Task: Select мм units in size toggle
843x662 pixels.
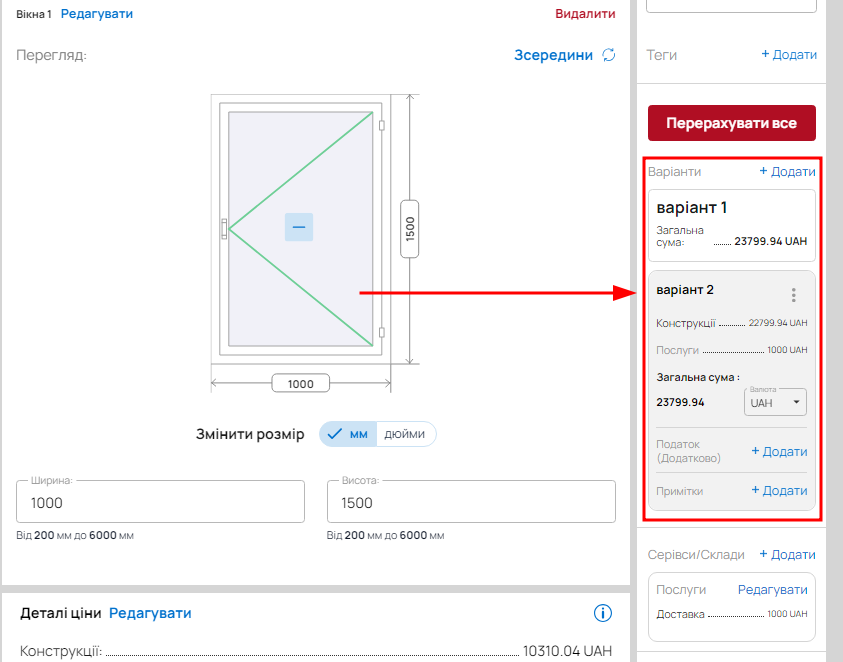Action: point(348,434)
